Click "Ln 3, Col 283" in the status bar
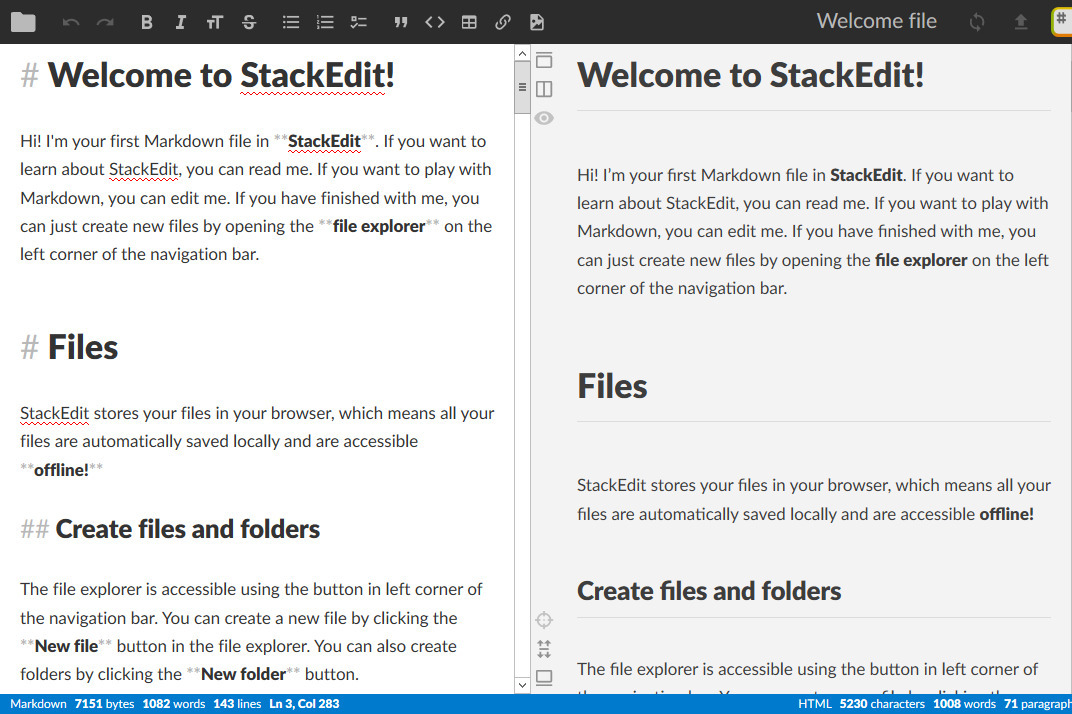1072x714 pixels. click(304, 704)
